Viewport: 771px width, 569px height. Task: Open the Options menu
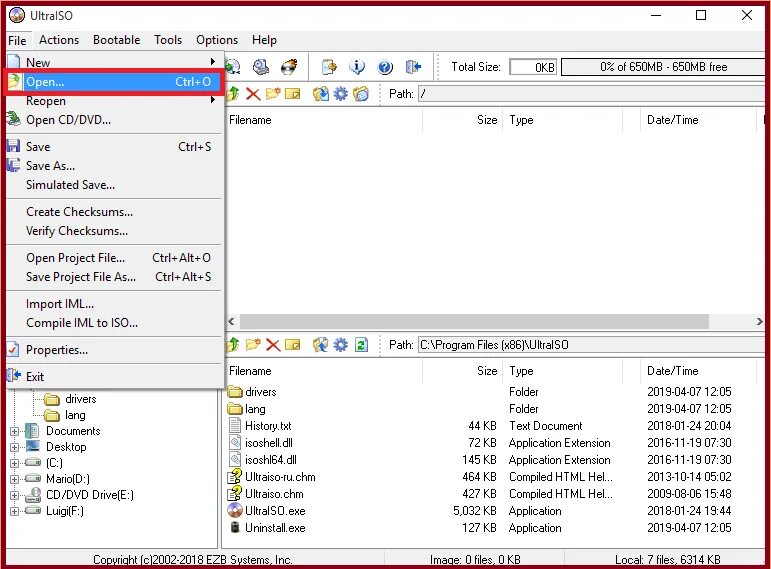tap(217, 40)
